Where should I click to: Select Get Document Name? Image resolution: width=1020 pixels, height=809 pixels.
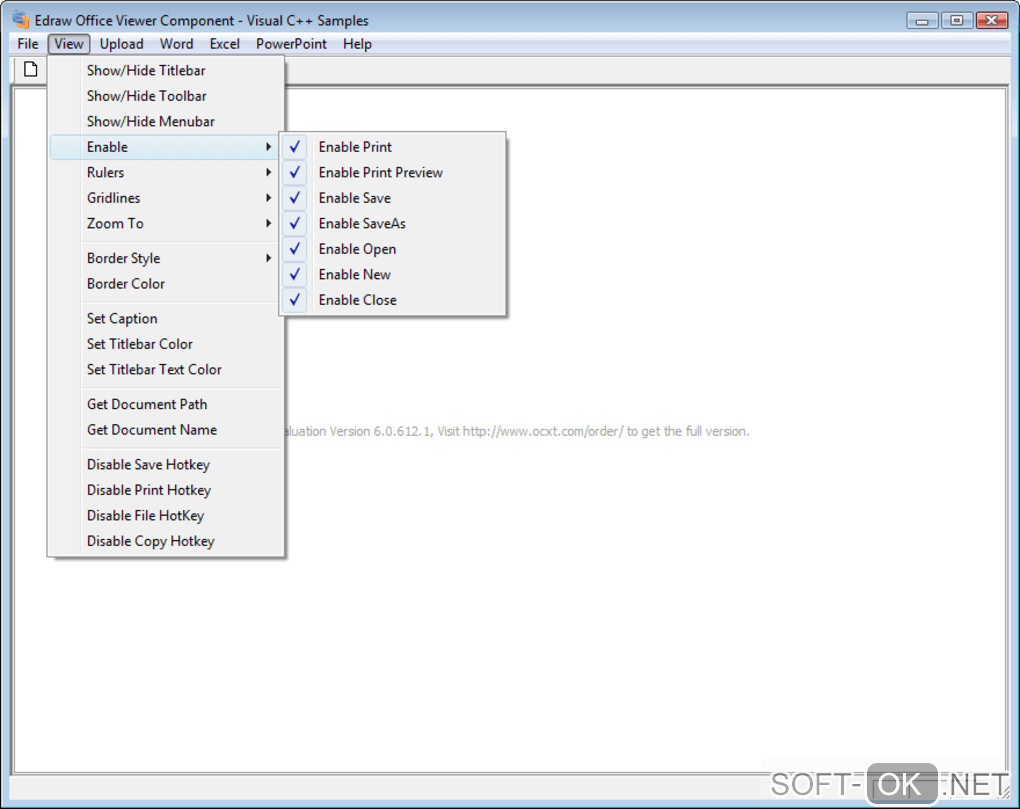coord(166,430)
